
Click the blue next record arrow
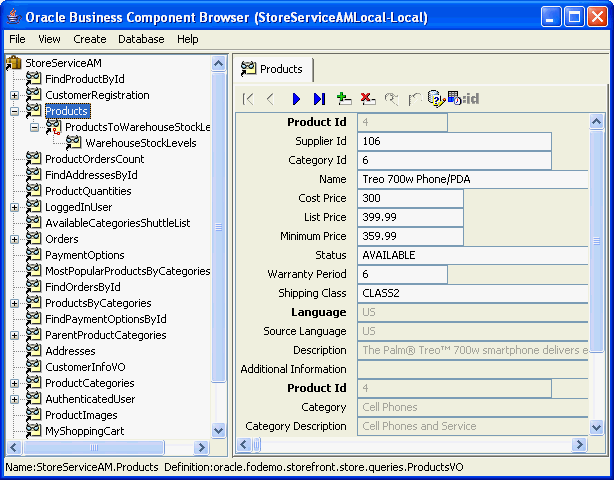pyautogui.click(x=296, y=99)
